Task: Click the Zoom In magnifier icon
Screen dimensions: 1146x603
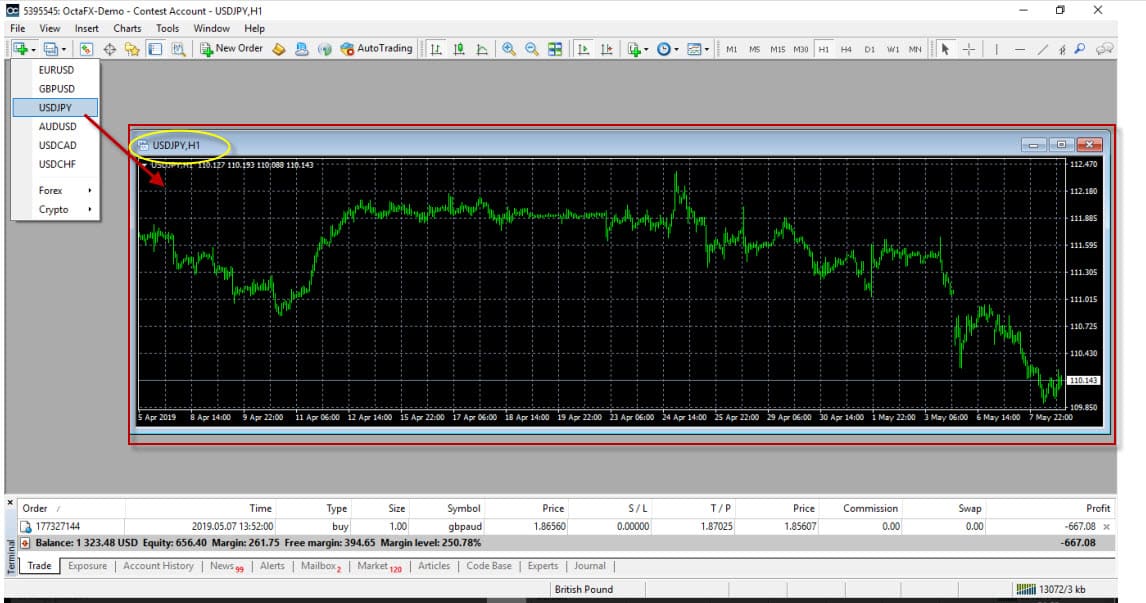Action: click(x=509, y=49)
